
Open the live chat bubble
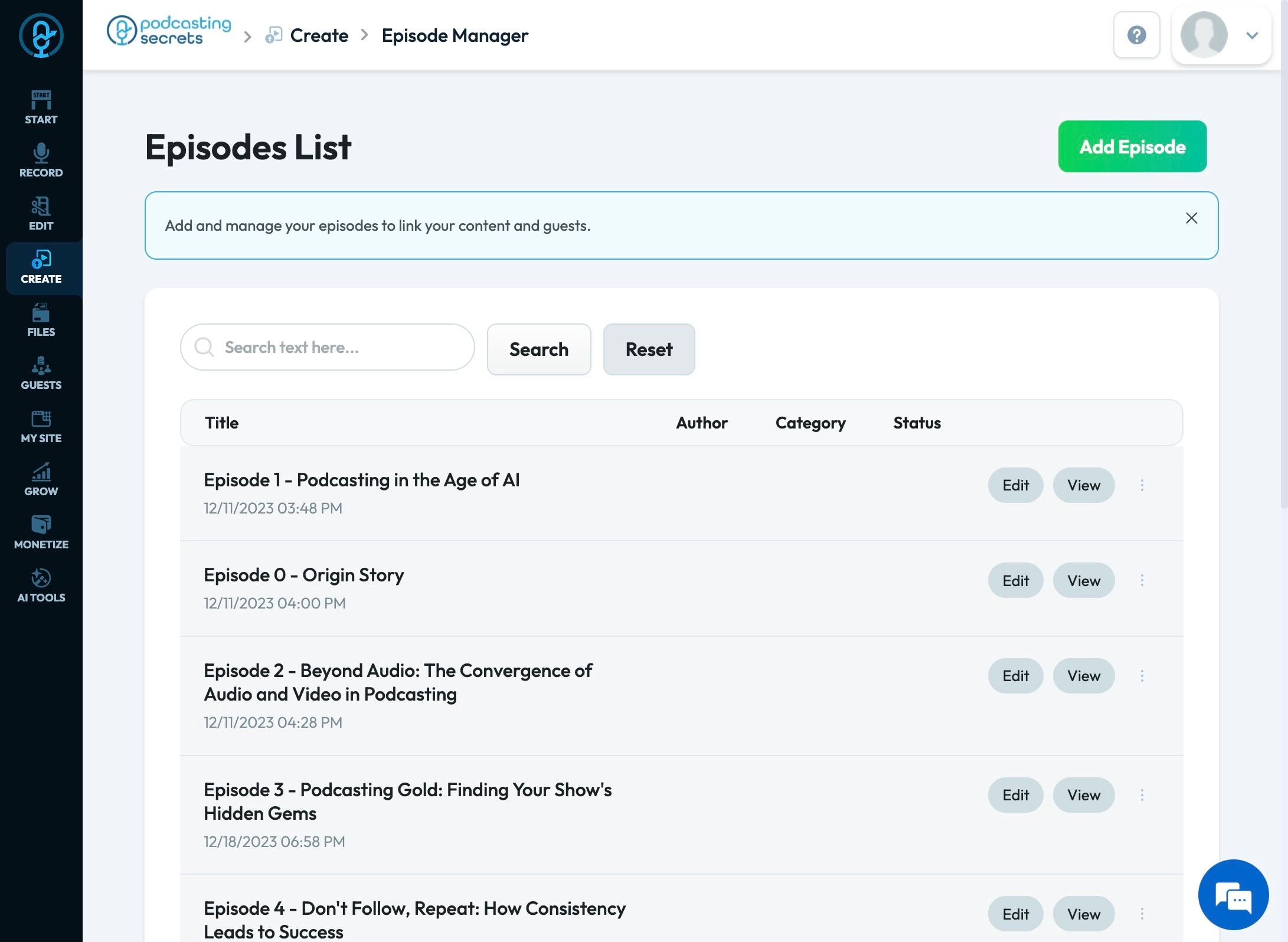tap(1233, 895)
